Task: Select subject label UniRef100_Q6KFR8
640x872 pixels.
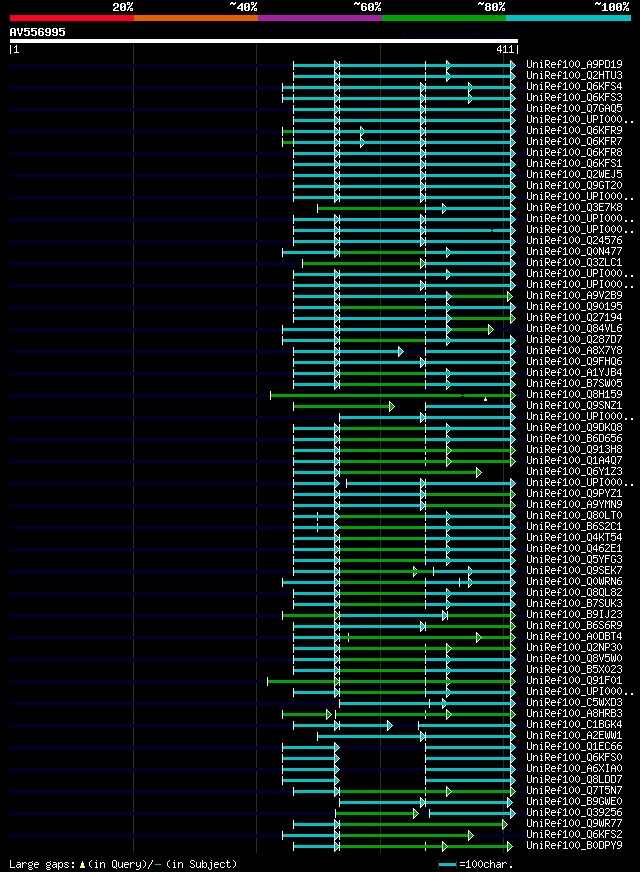Action: [574, 152]
